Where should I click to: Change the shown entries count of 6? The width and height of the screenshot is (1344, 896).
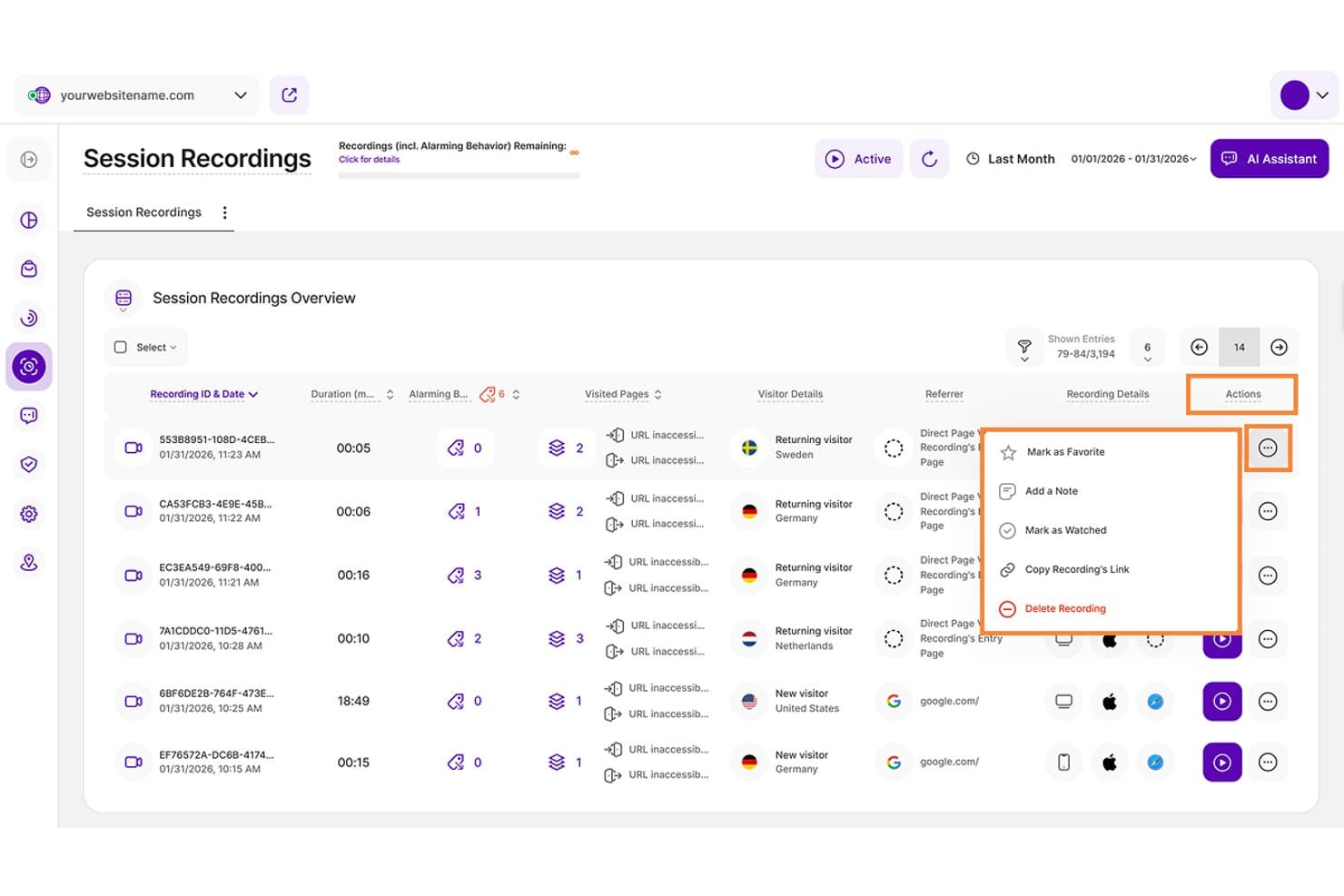click(1147, 349)
